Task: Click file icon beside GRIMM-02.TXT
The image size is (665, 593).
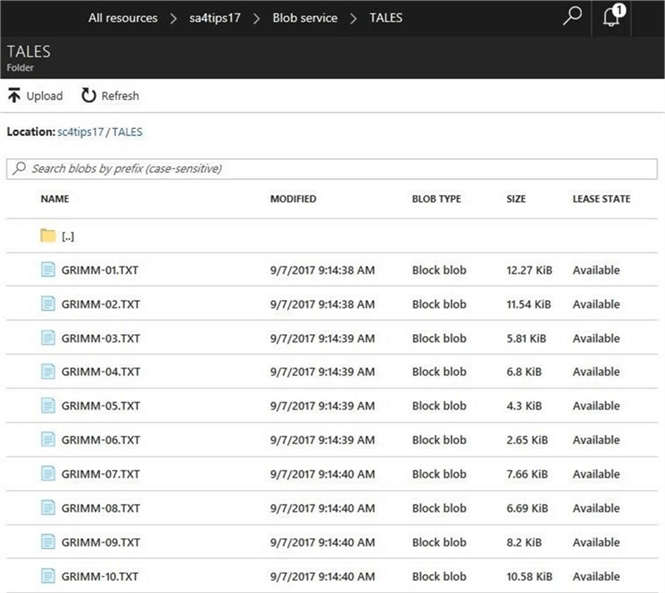Action: (x=48, y=304)
